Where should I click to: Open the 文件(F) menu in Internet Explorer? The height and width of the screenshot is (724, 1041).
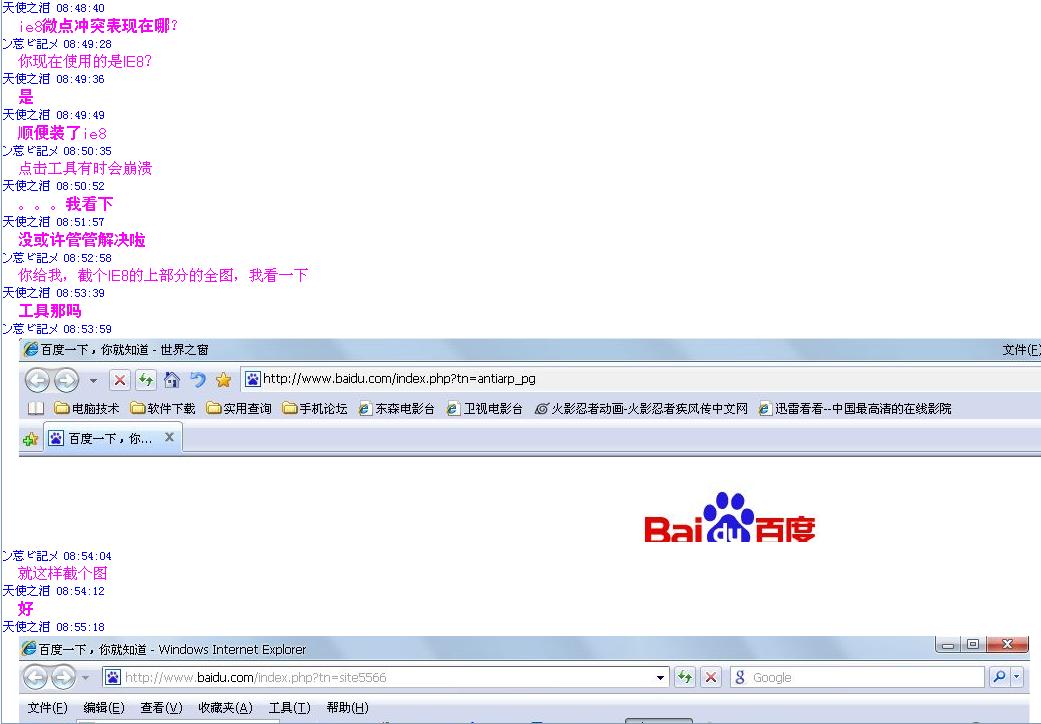tap(48, 707)
